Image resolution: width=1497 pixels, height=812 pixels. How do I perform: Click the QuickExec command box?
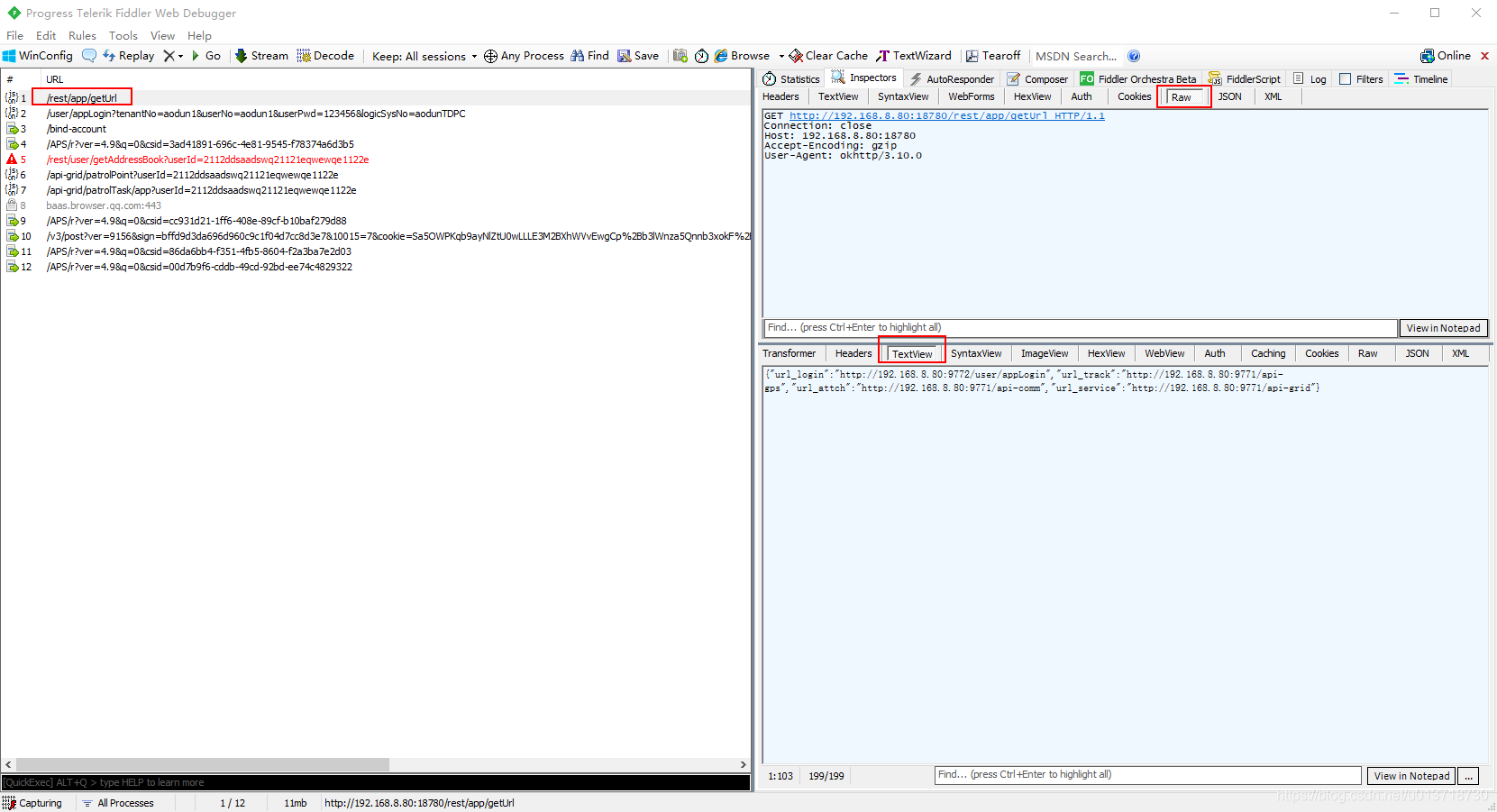tap(376, 782)
